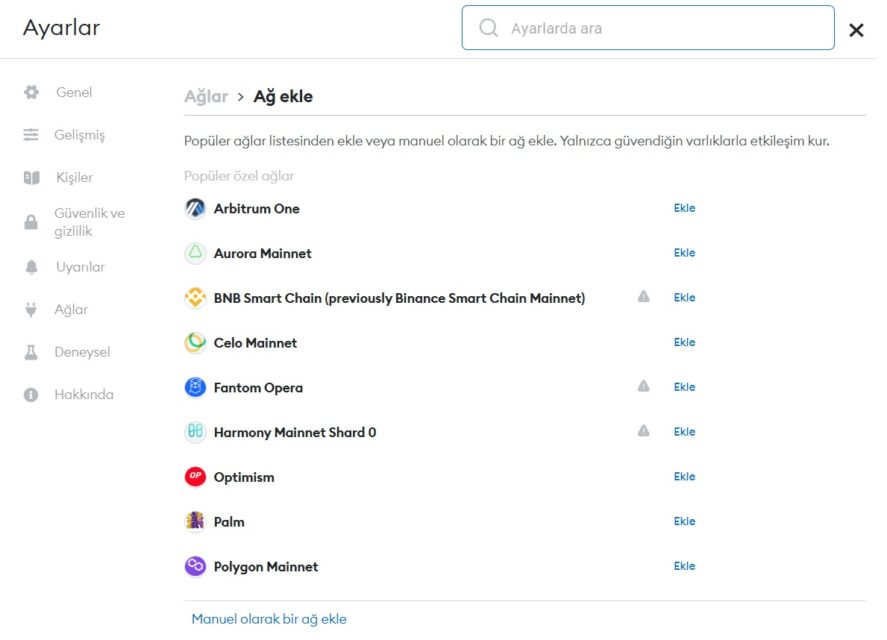
Task: Click the Palm network name
Action: click(x=229, y=522)
